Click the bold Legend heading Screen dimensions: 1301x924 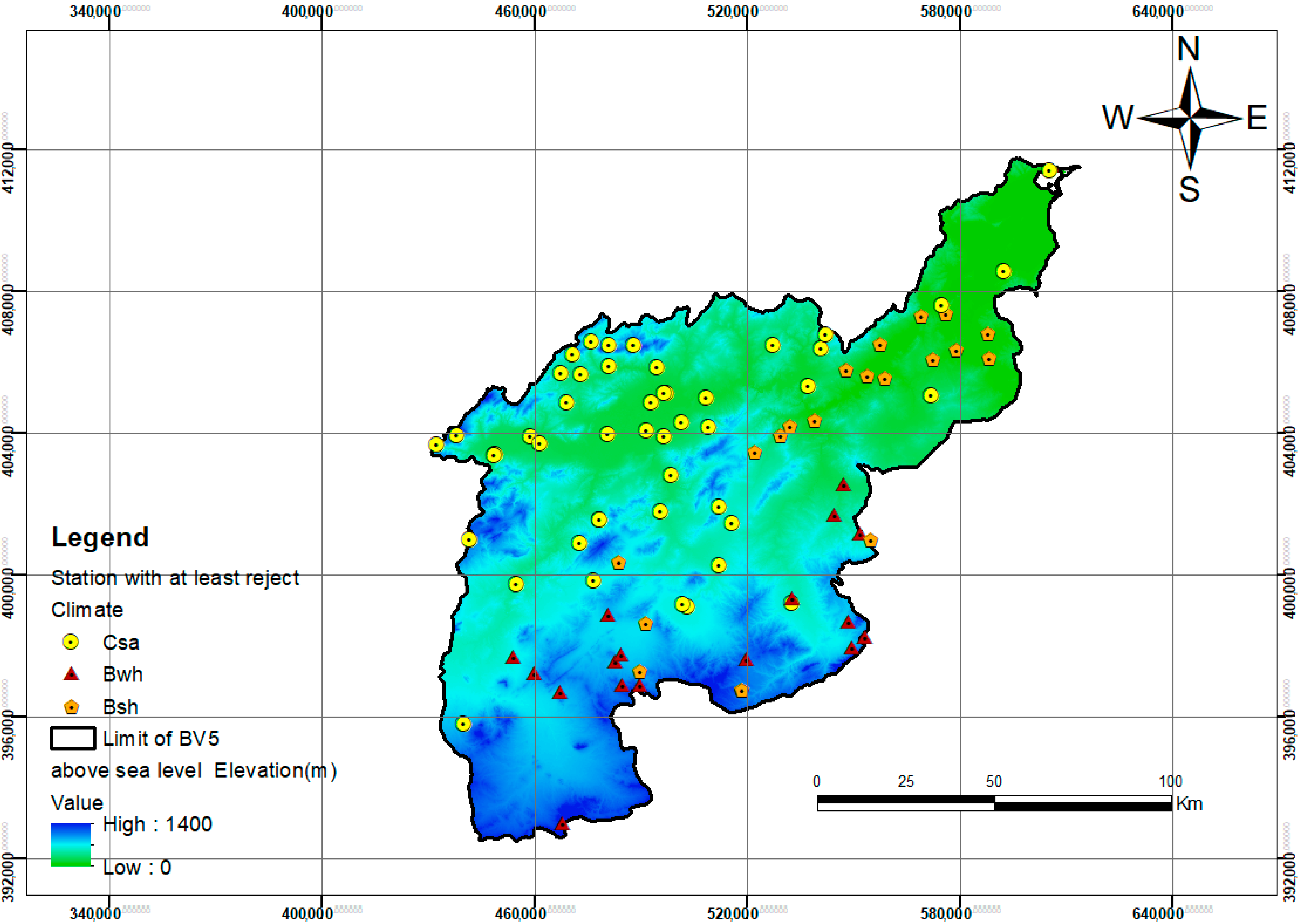101,538
